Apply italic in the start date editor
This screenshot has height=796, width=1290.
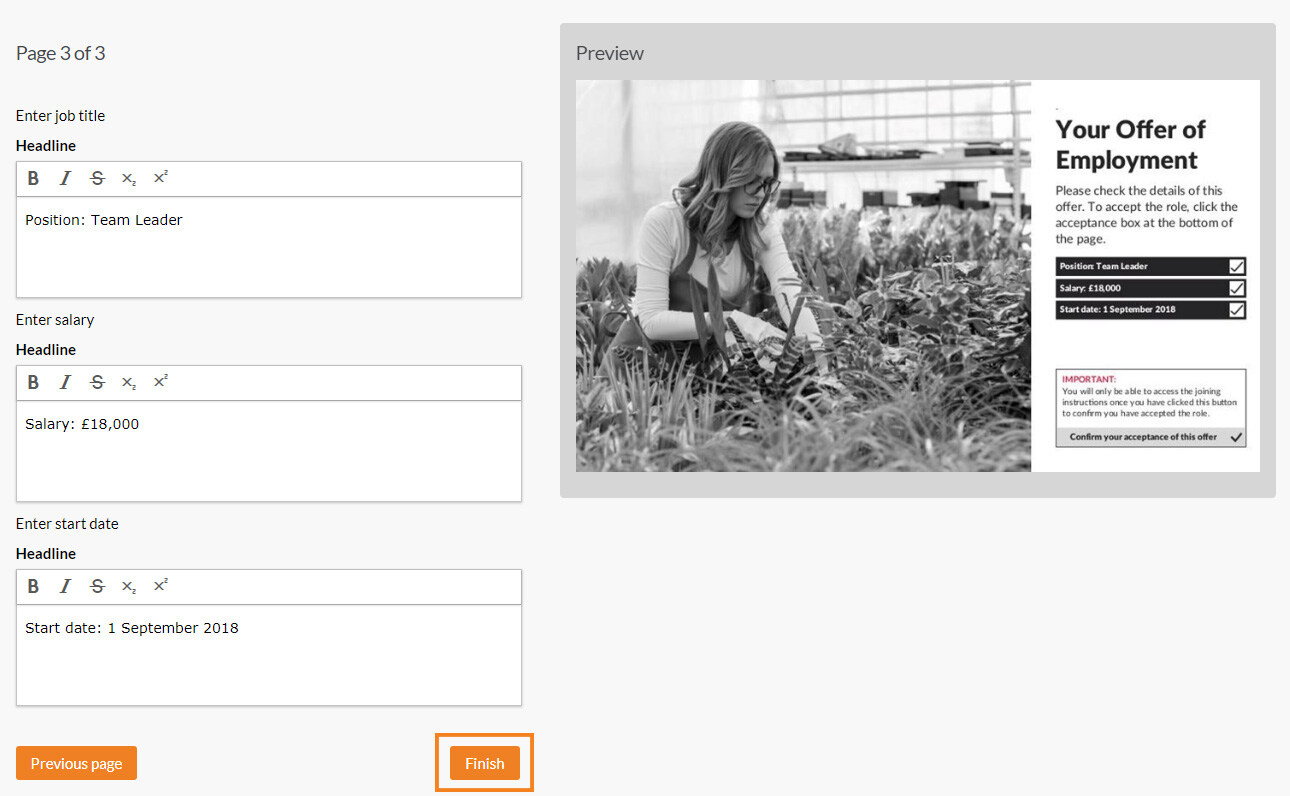(65, 587)
